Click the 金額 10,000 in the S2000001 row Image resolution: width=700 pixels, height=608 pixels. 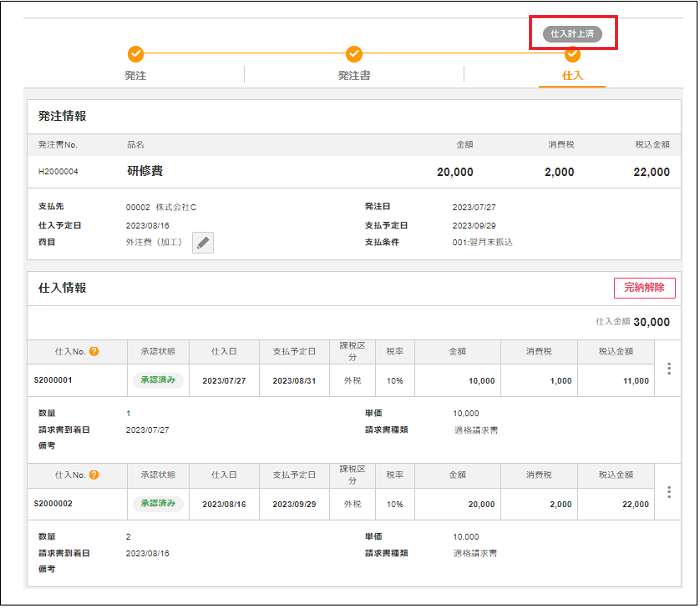tap(482, 381)
